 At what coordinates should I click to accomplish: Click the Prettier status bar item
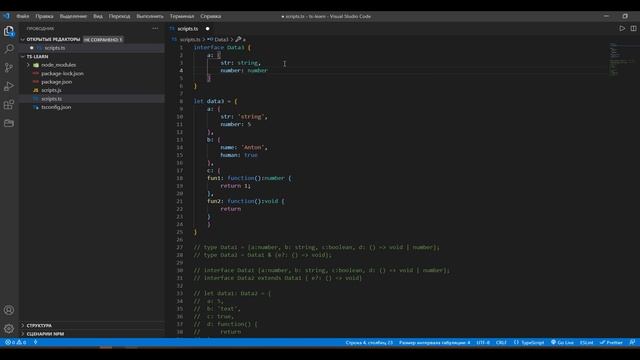[611, 342]
